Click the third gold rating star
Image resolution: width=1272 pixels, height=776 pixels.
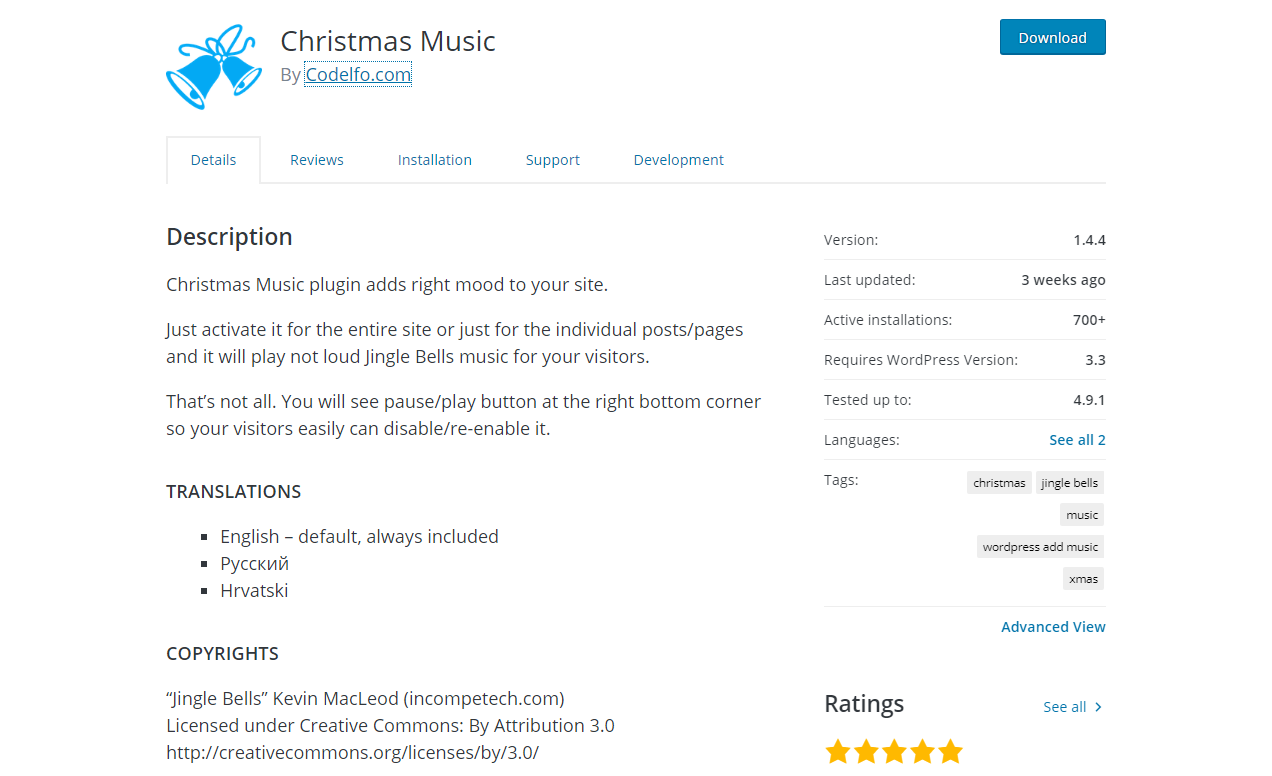(x=894, y=752)
